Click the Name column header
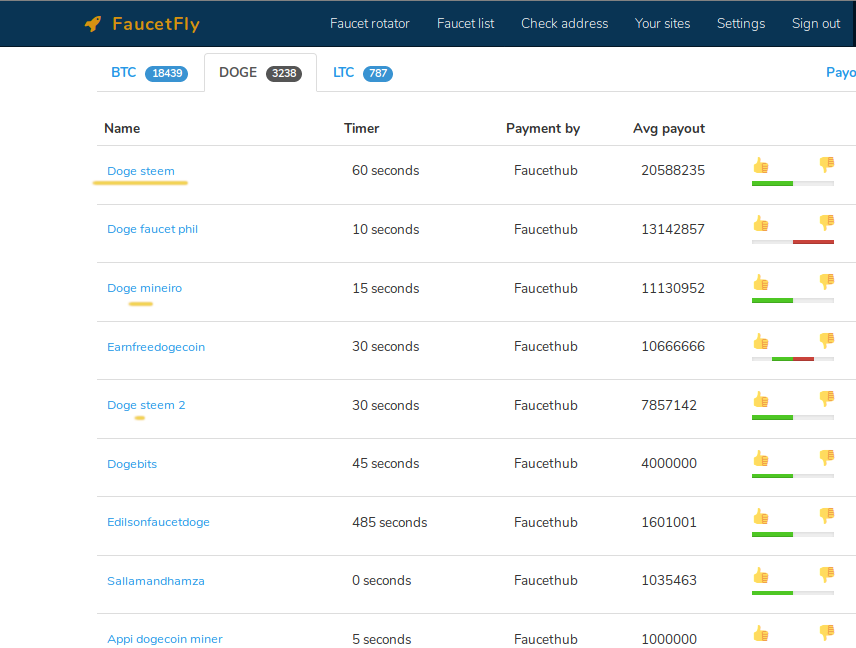856x648 pixels. tap(122, 128)
